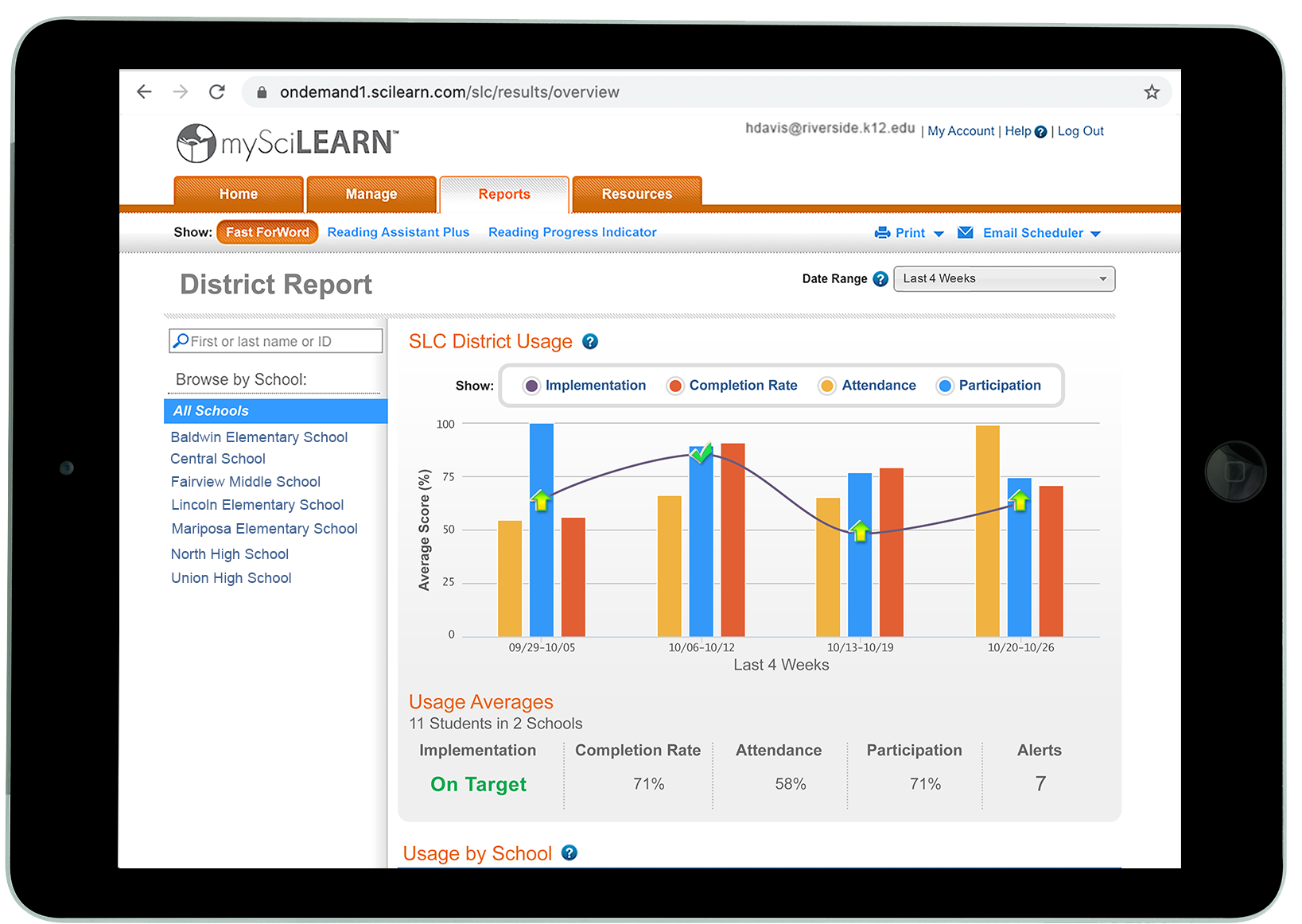Viewport: 1302px width, 924px height.
Task: Click the Print link
Action: click(x=910, y=233)
